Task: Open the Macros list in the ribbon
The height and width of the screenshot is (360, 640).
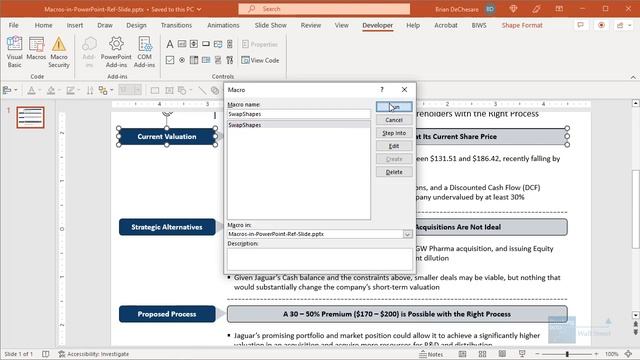Action: 36,49
